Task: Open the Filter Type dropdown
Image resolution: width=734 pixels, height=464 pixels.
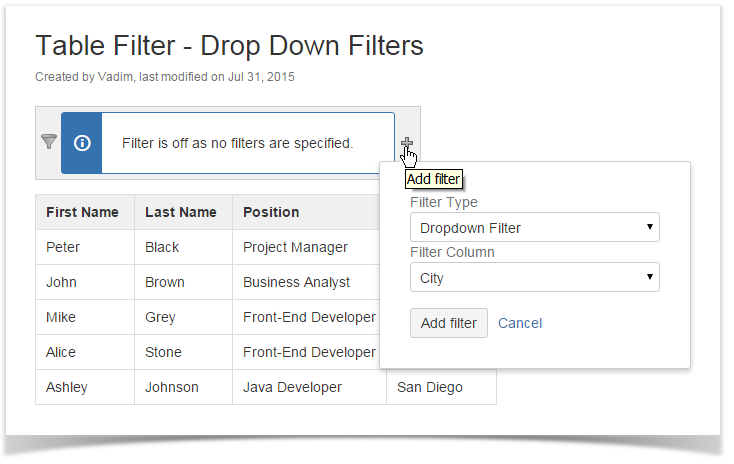Action: coord(534,228)
